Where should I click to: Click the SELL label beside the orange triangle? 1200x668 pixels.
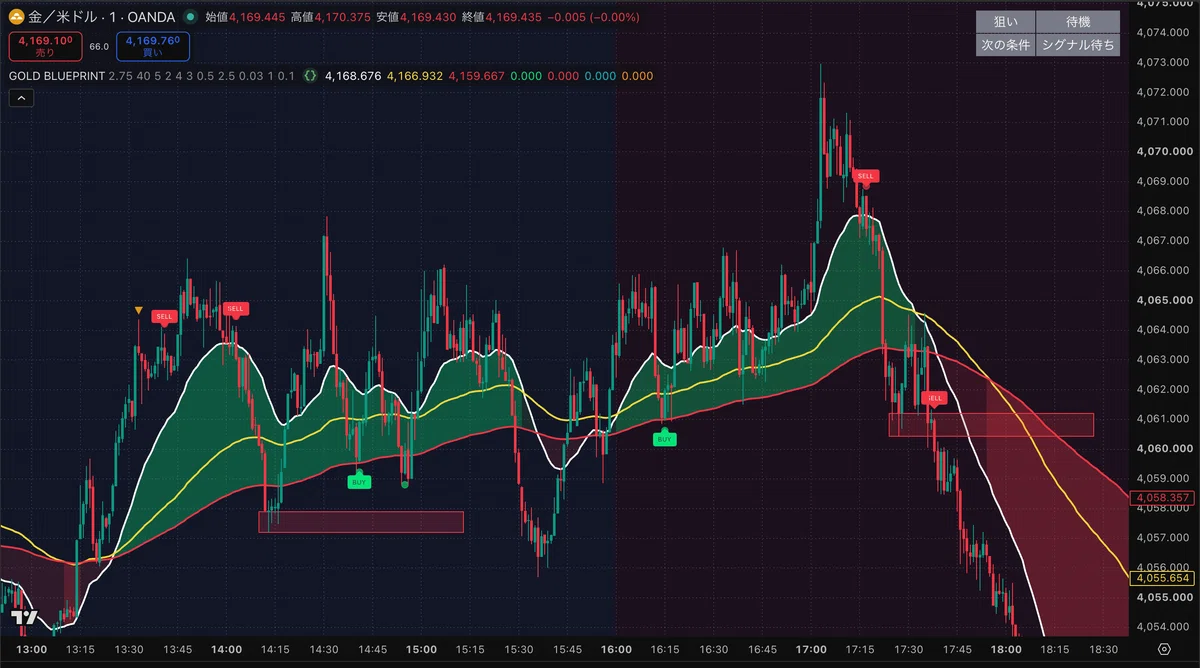[x=164, y=316]
